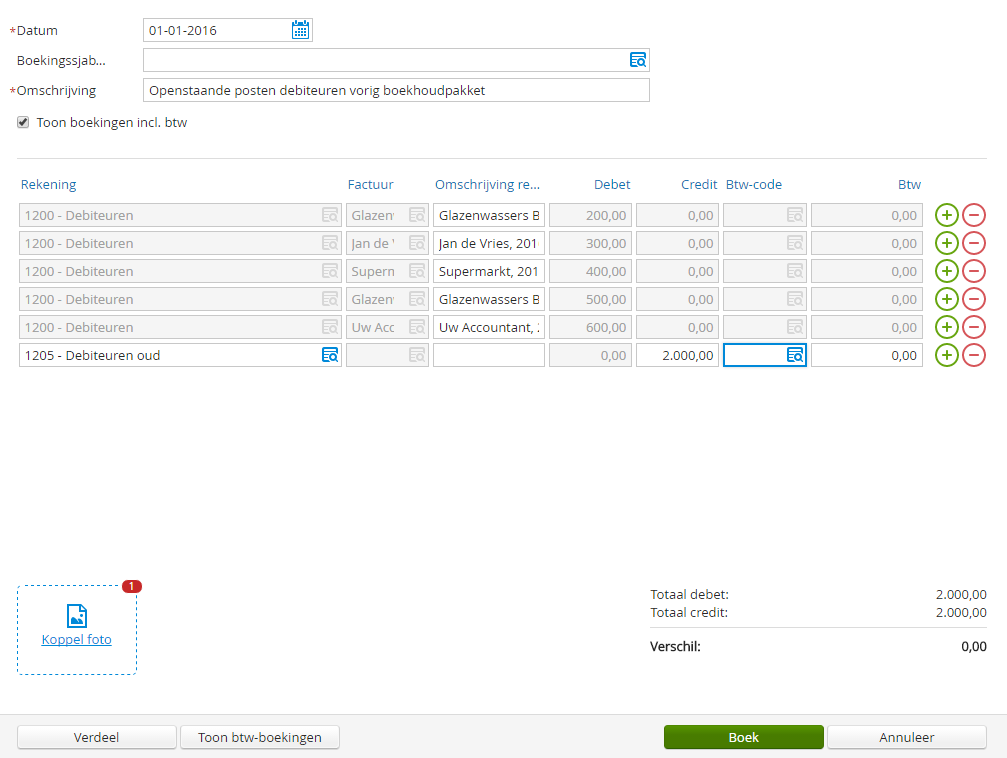
Task: Click the Verdeel button
Action: [x=97, y=737]
